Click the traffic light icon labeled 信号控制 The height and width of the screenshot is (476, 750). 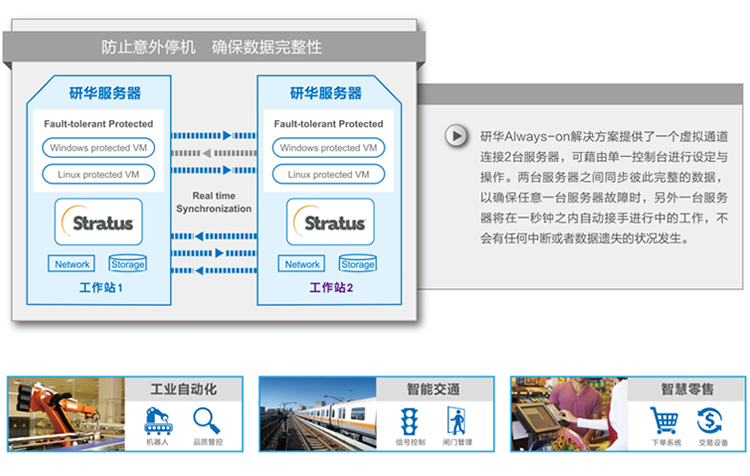point(409,421)
